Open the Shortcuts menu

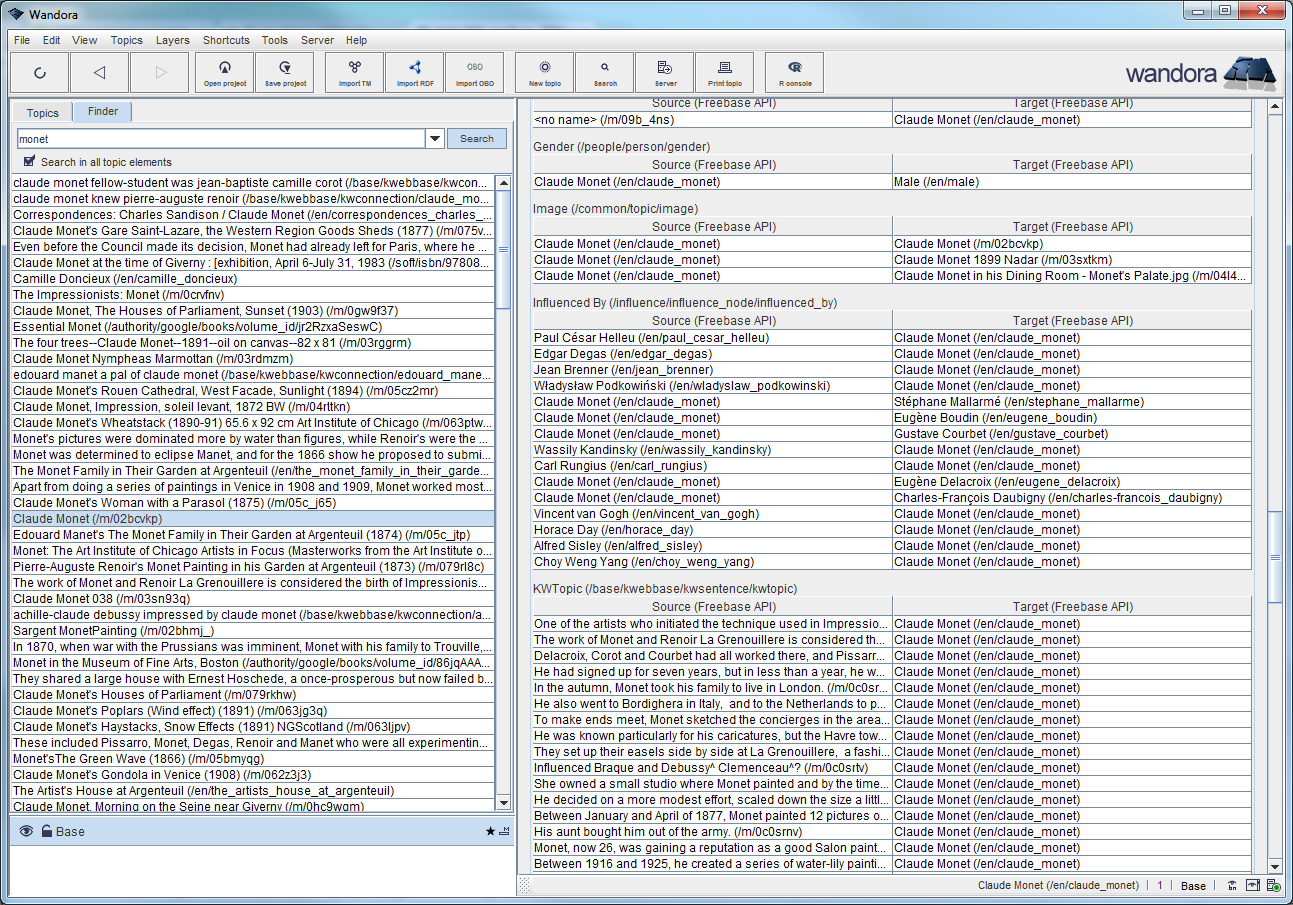[x=226, y=40]
